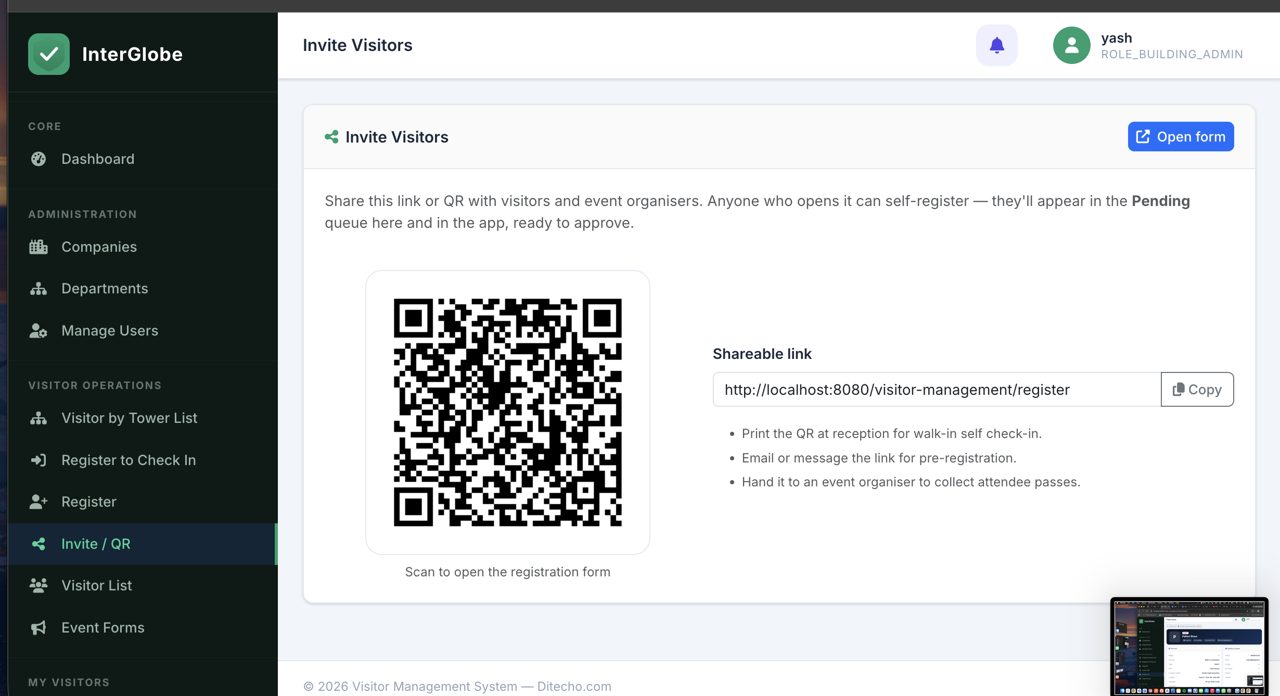The height and width of the screenshot is (696, 1280).
Task: Click the Open form button
Action: point(1181,137)
